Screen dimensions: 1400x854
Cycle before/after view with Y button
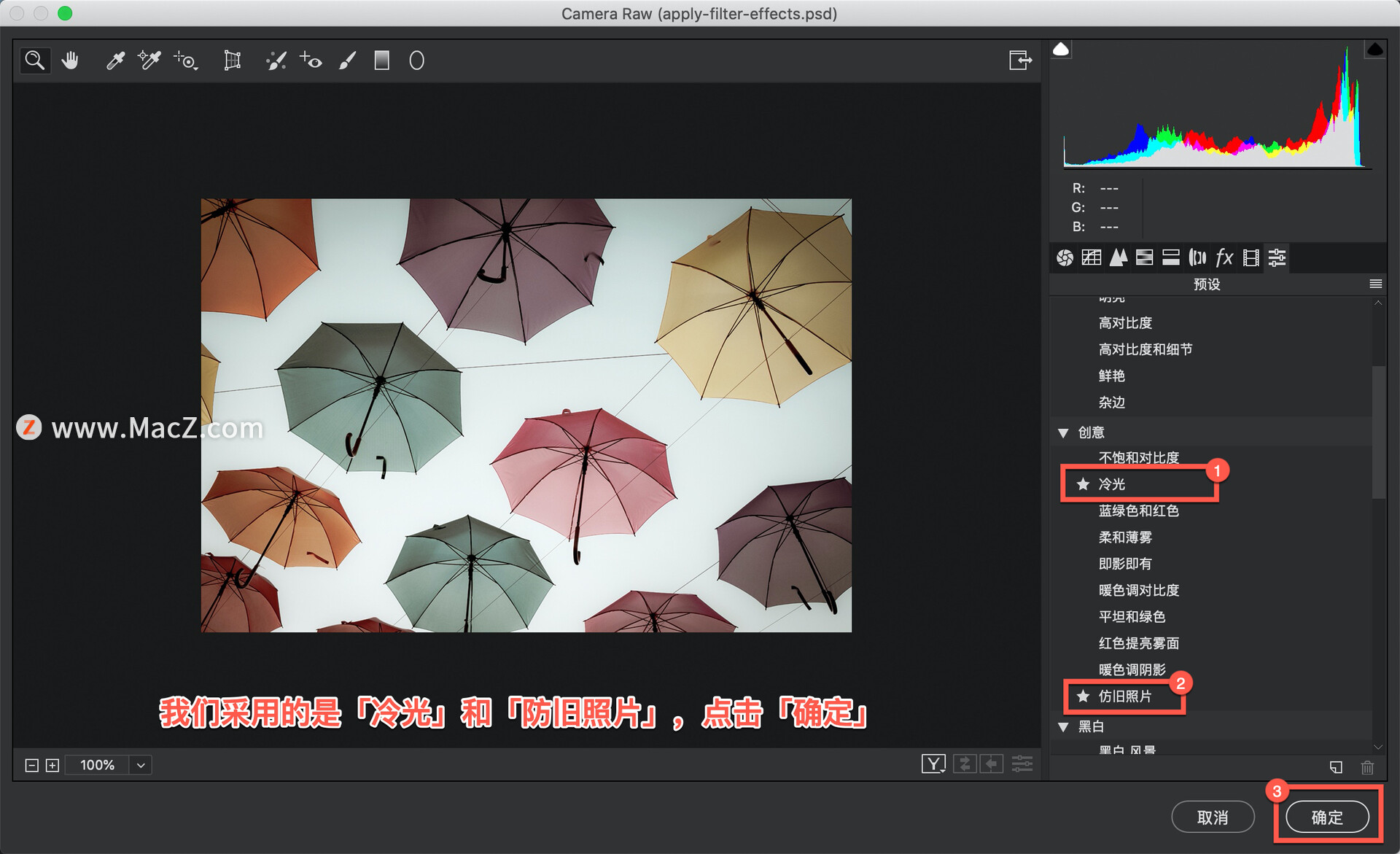pos(933,764)
